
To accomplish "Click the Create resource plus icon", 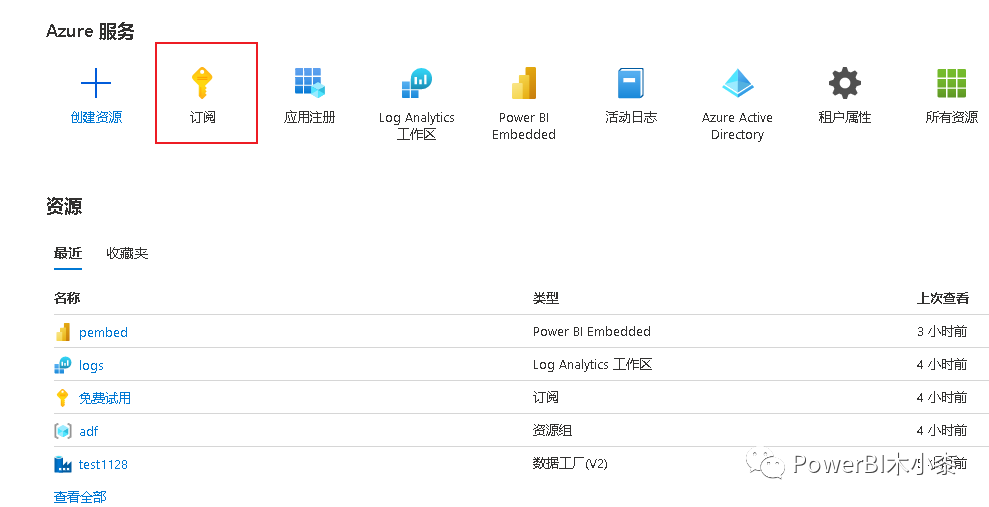I will click(96, 83).
